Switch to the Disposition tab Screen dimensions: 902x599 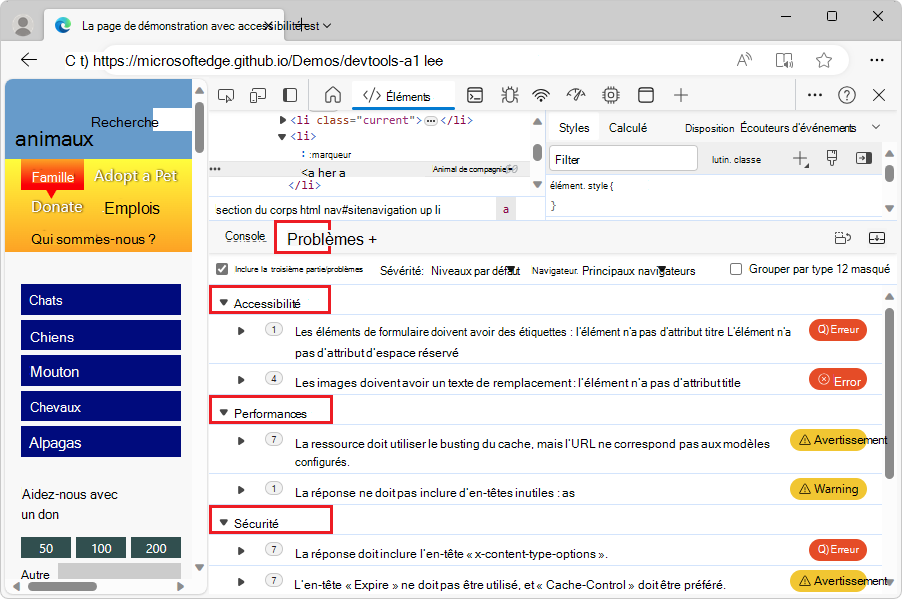click(709, 128)
